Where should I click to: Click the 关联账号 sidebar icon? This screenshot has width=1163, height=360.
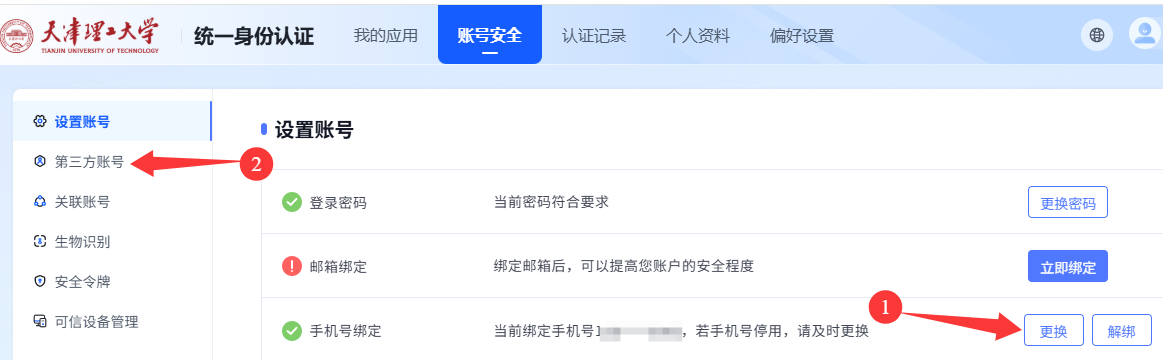click(41, 202)
